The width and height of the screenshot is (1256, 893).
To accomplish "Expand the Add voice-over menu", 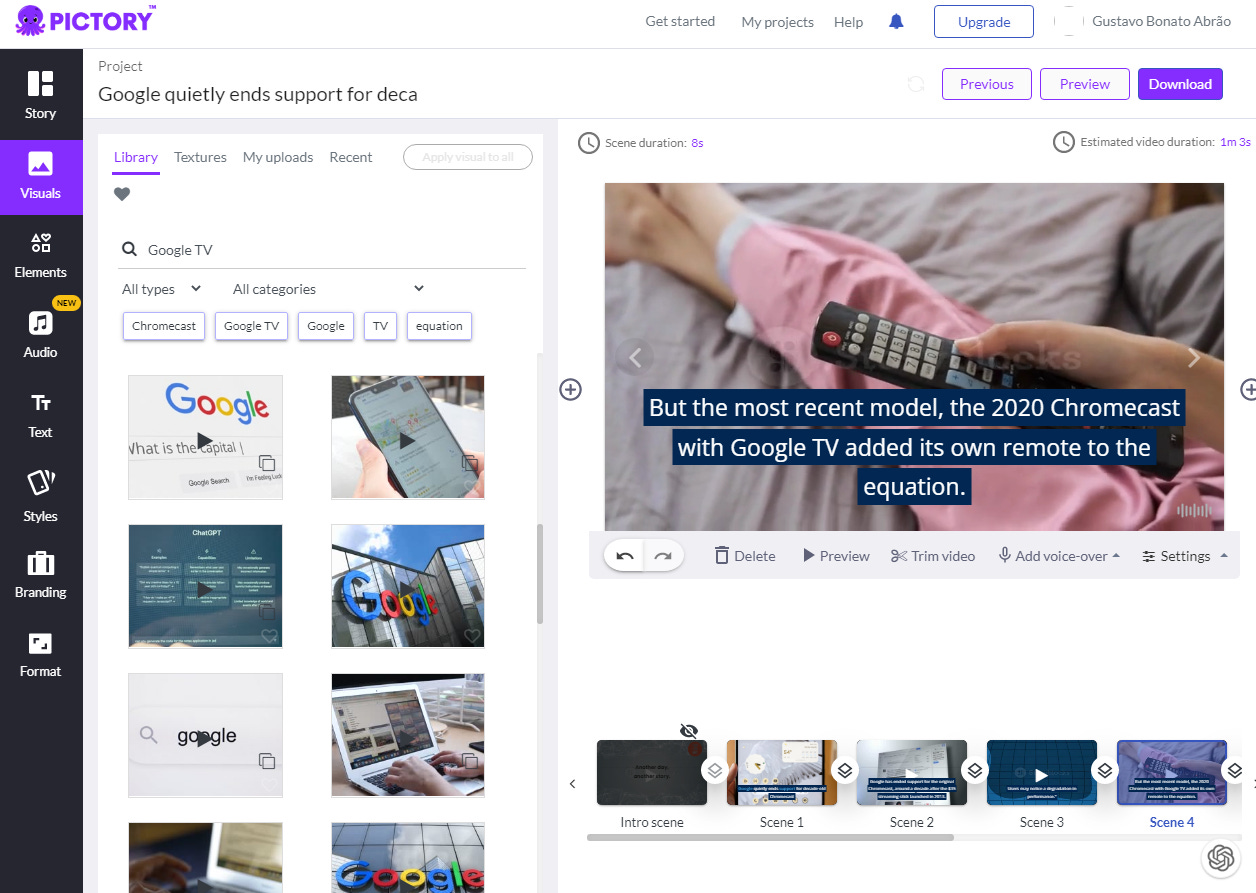I will click(x=1059, y=556).
